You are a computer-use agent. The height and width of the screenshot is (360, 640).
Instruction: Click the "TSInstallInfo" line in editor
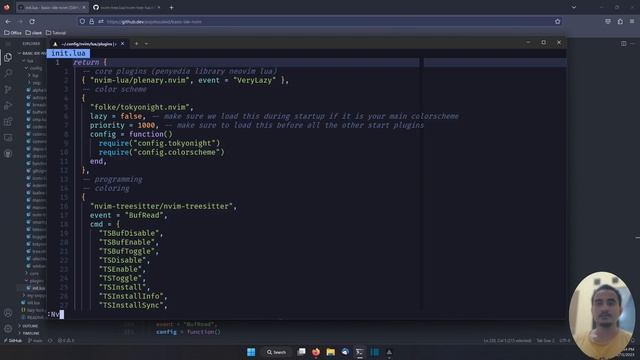(133, 296)
